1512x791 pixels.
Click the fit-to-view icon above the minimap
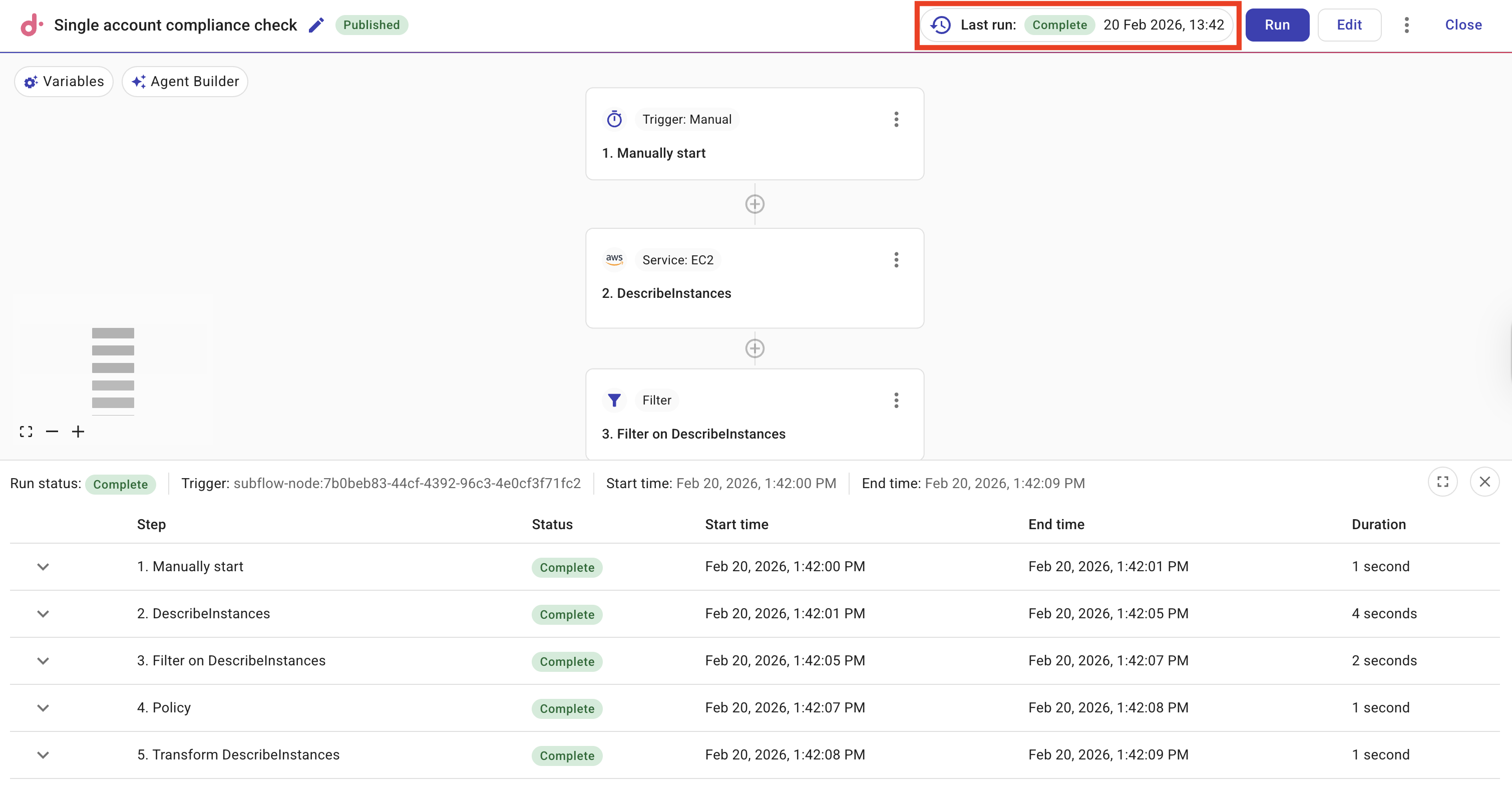[x=26, y=431]
